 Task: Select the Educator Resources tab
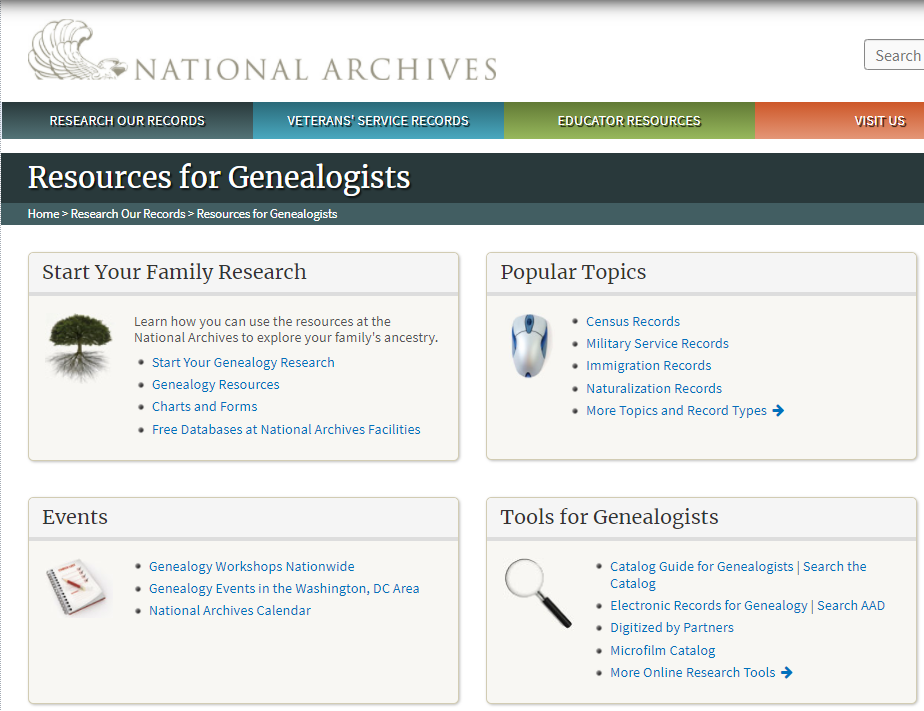[629, 121]
